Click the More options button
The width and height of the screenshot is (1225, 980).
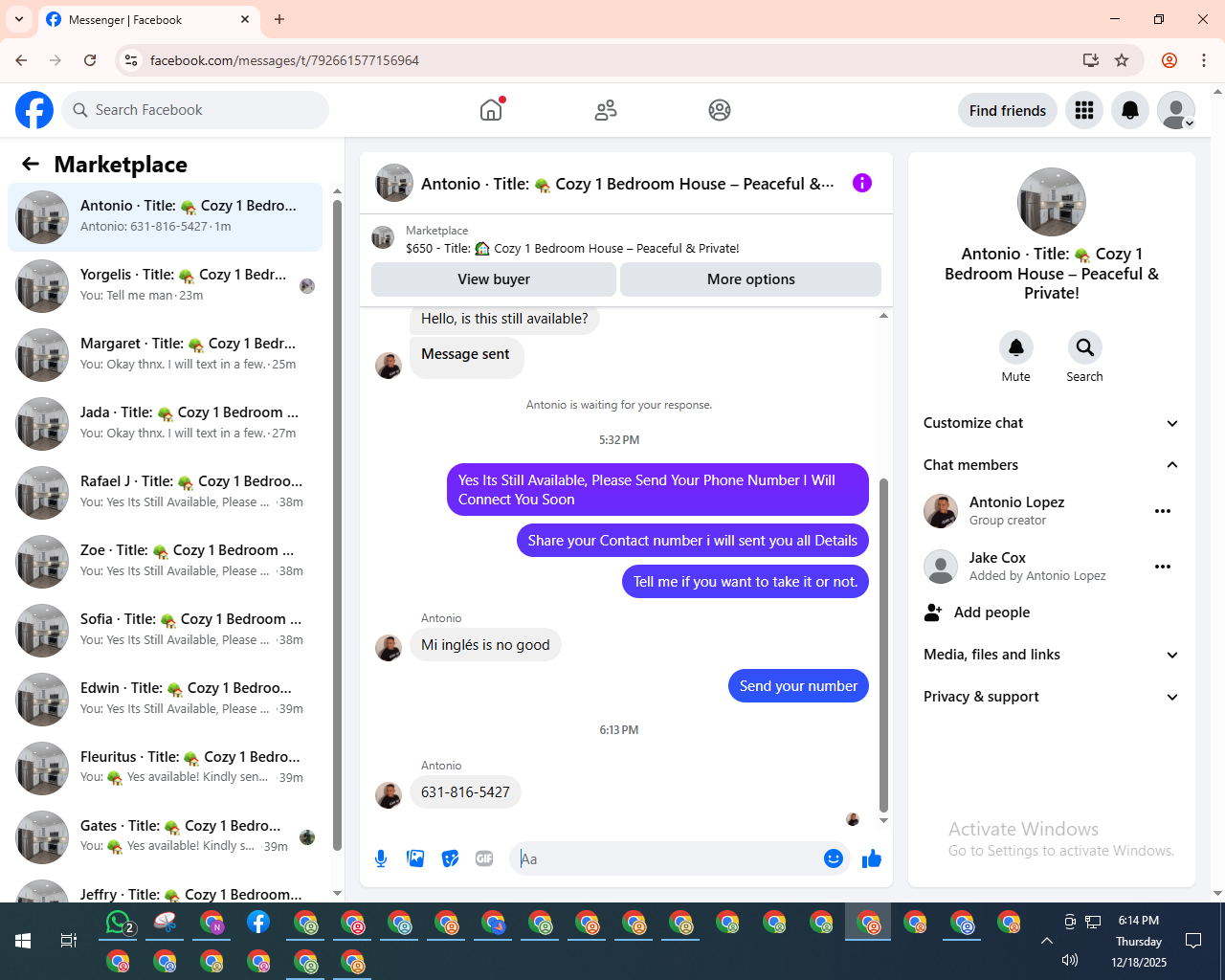[x=751, y=279]
